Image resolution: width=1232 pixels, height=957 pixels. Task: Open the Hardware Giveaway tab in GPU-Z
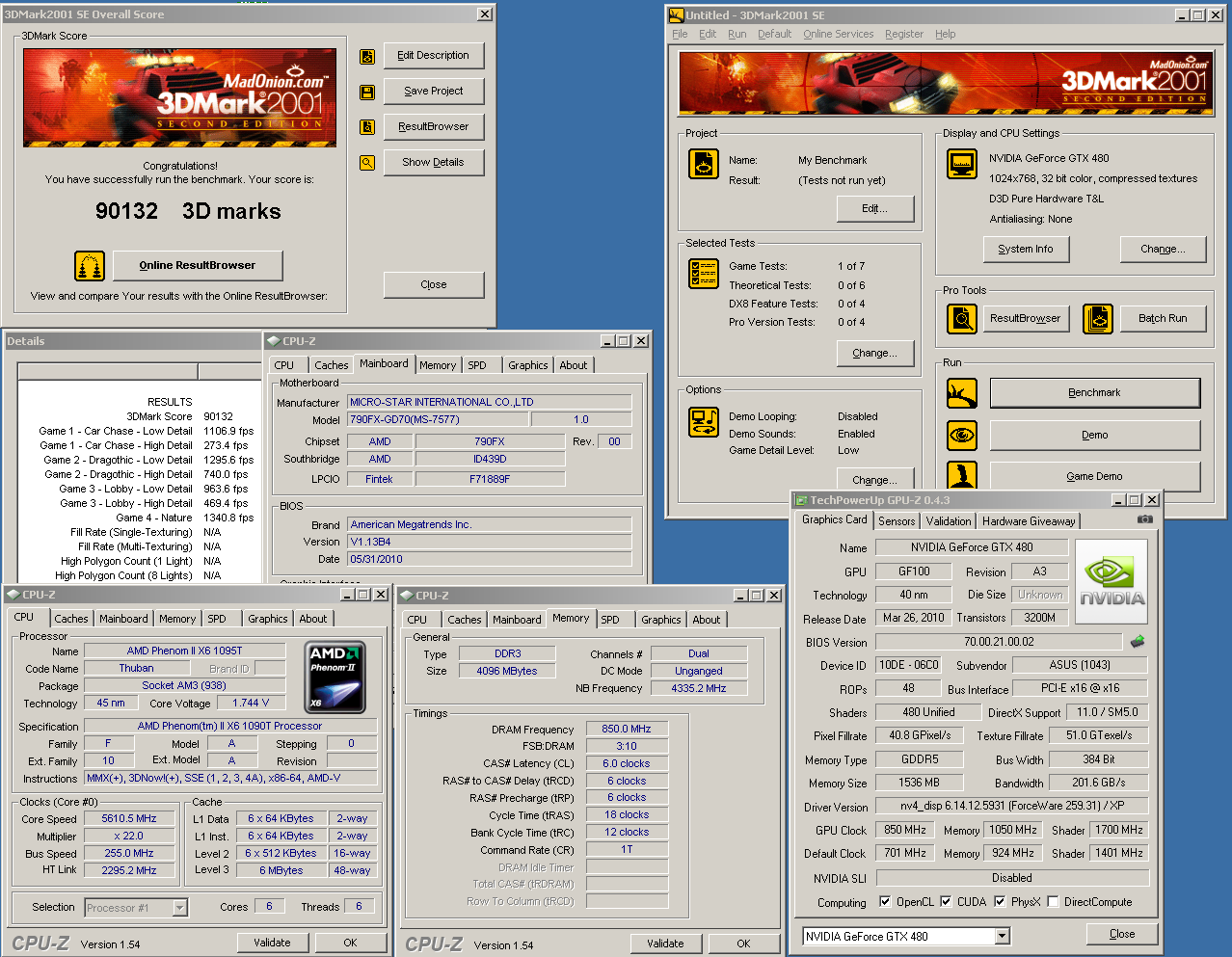(1029, 521)
